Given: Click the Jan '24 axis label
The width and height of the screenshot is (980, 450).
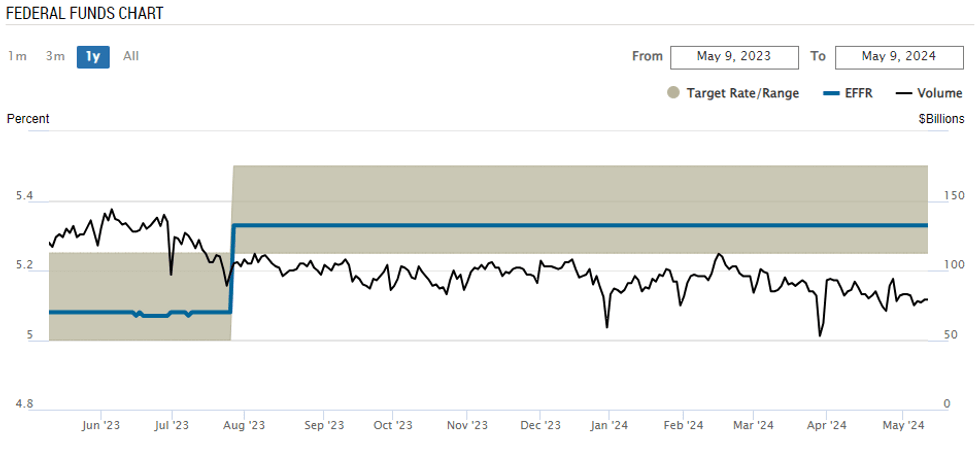Looking at the screenshot, I should coord(611,425).
